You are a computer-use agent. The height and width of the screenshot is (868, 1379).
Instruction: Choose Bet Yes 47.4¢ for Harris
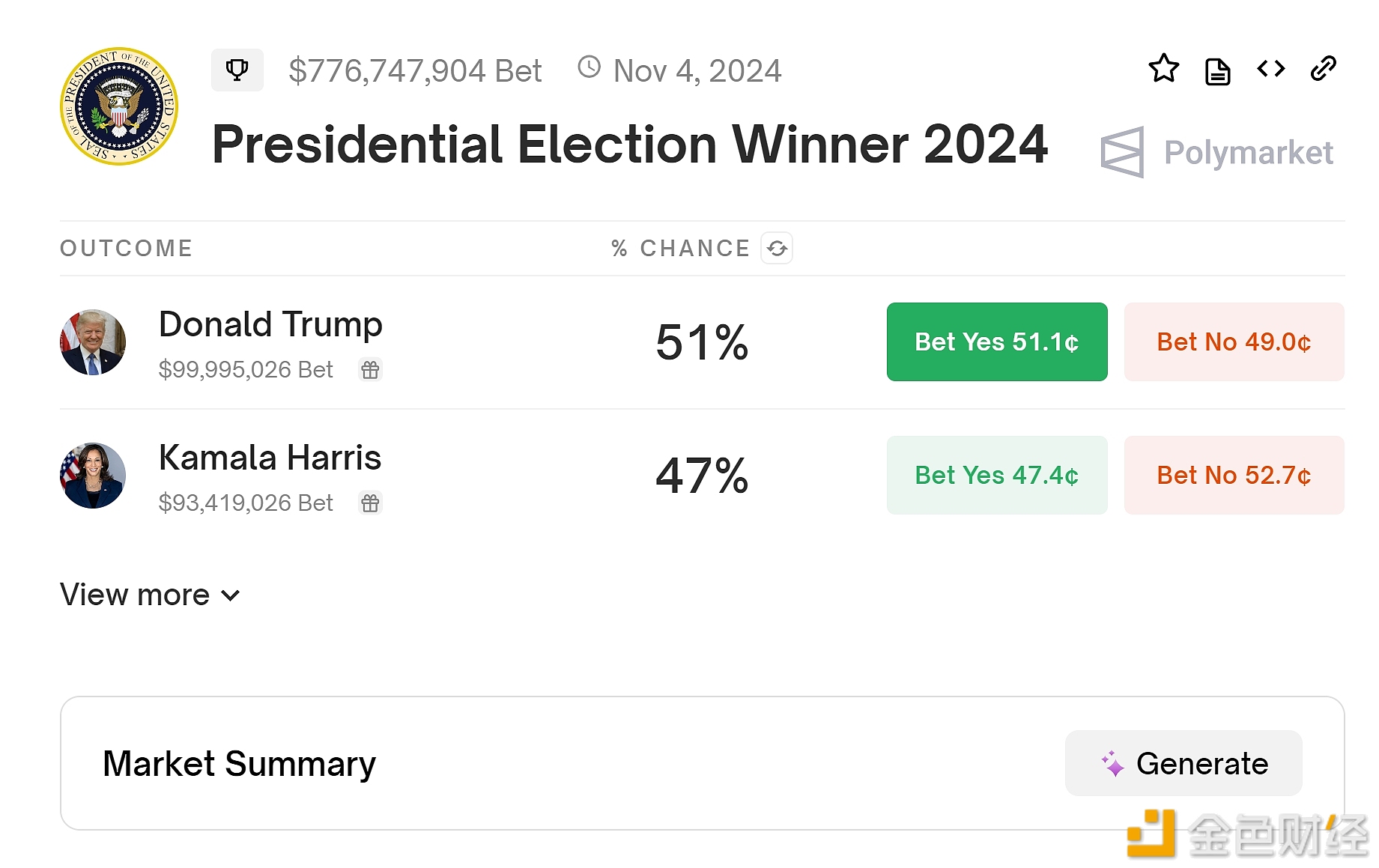pyautogui.click(x=997, y=476)
